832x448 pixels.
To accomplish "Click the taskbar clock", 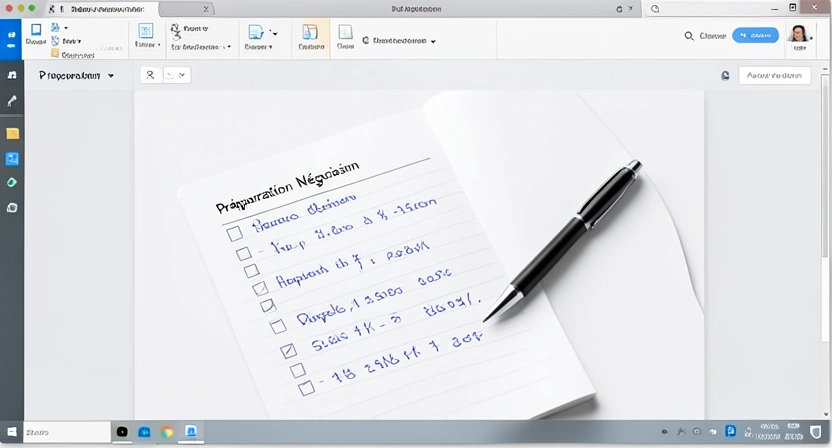I will tap(780, 431).
